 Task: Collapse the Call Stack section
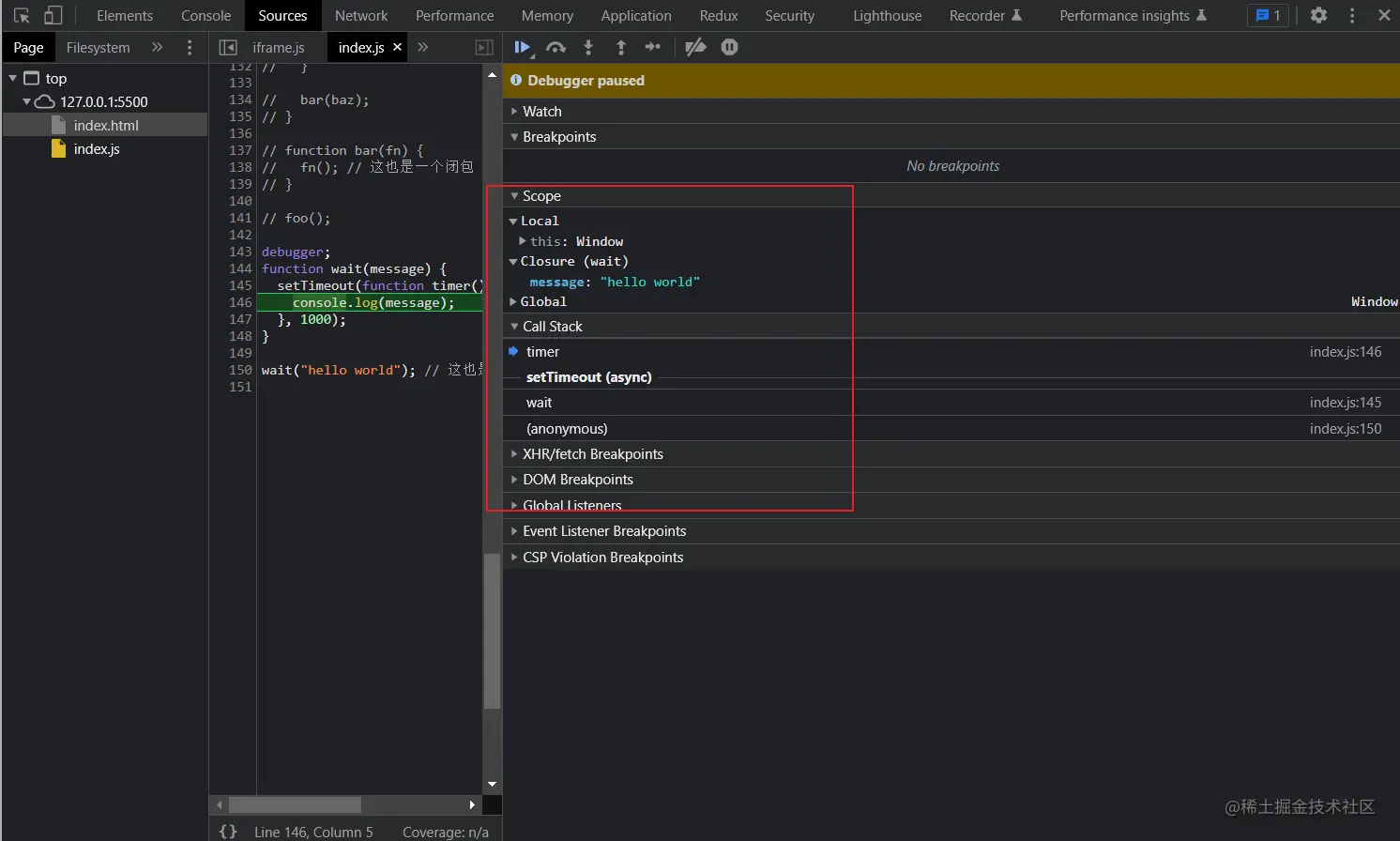click(552, 326)
